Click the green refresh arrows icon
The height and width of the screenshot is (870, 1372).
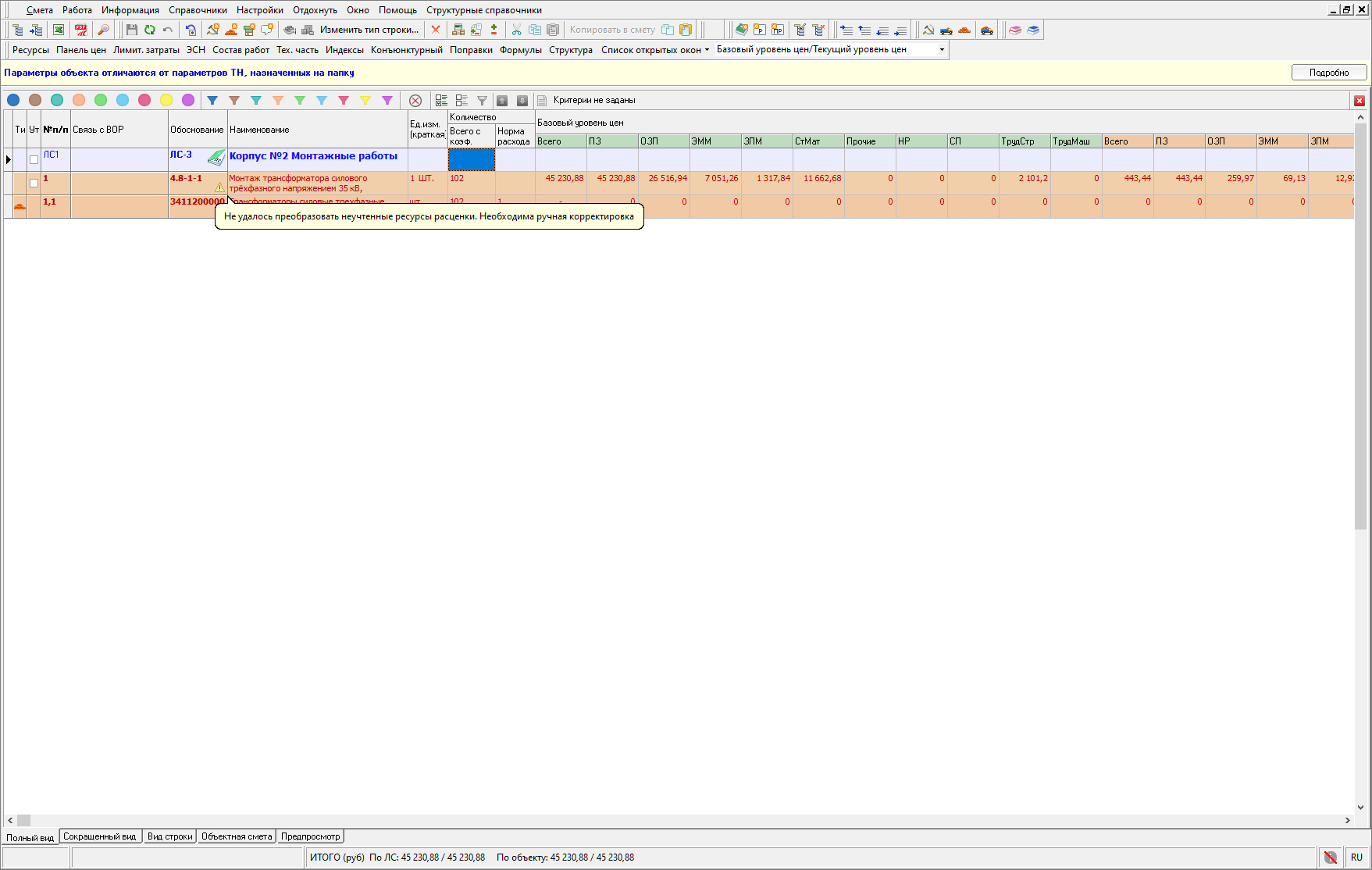(149, 30)
